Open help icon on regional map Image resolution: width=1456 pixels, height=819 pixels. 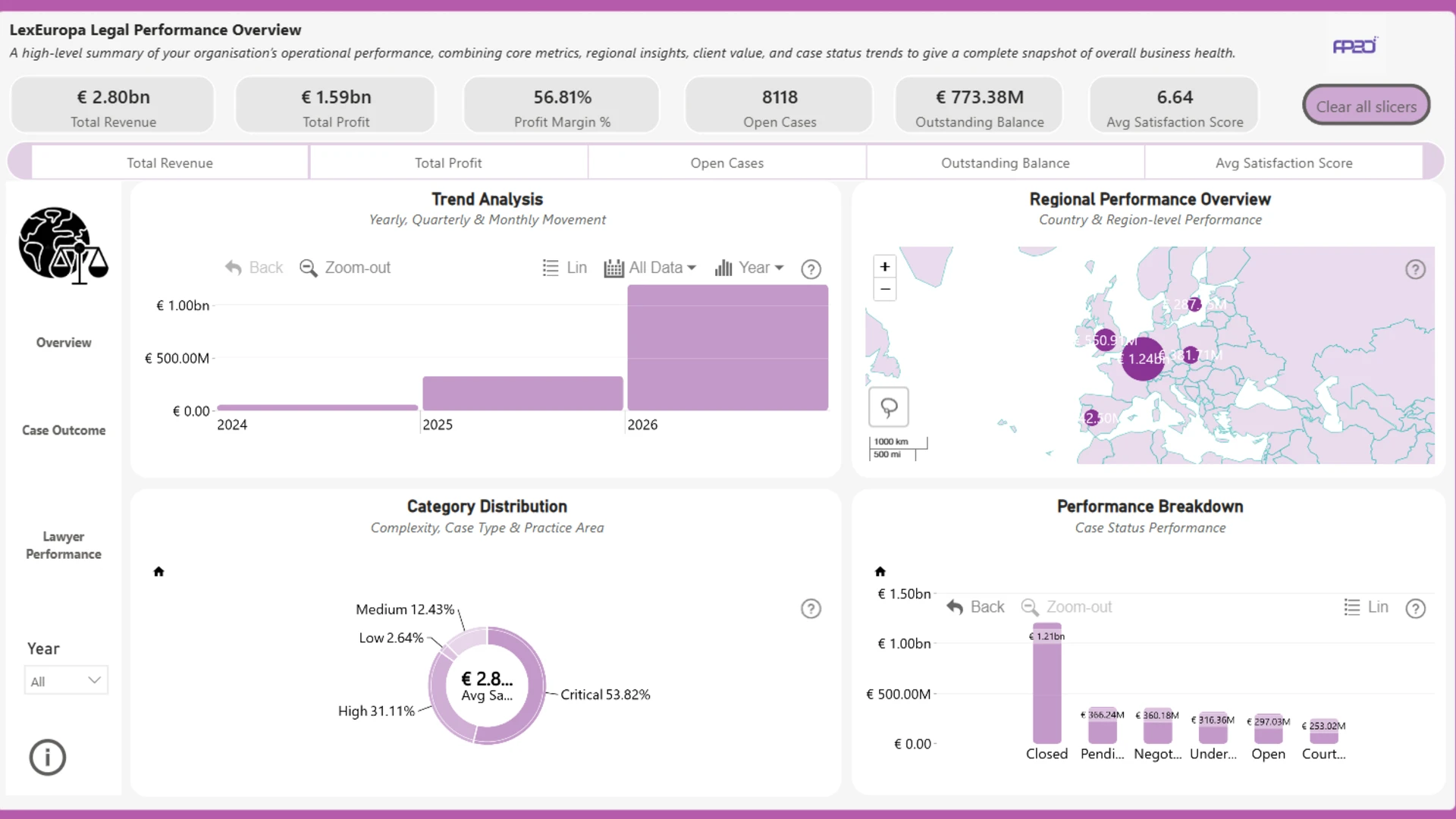(1415, 269)
